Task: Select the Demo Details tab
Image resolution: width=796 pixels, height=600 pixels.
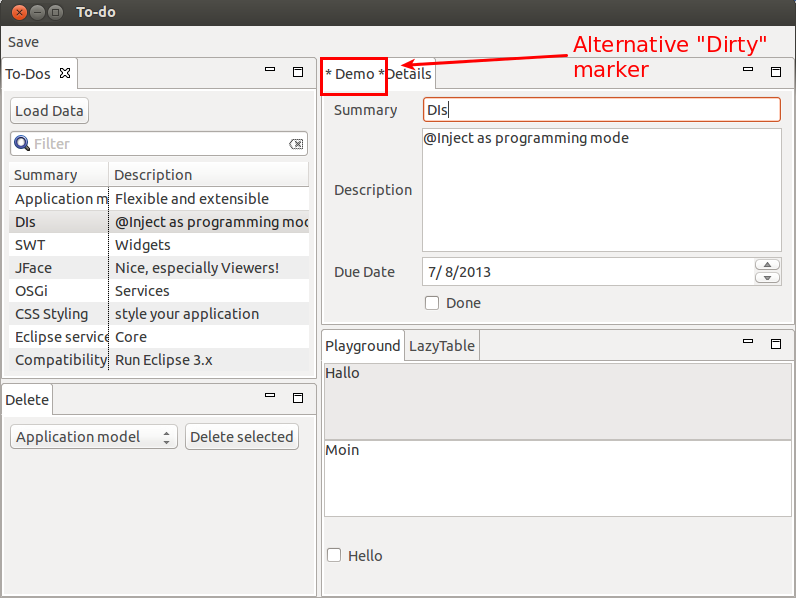Action: pyautogui.click(x=378, y=74)
